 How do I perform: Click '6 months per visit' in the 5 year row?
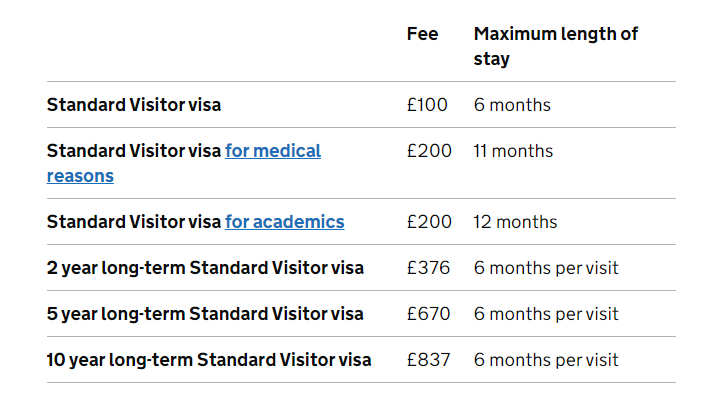(545, 313)
